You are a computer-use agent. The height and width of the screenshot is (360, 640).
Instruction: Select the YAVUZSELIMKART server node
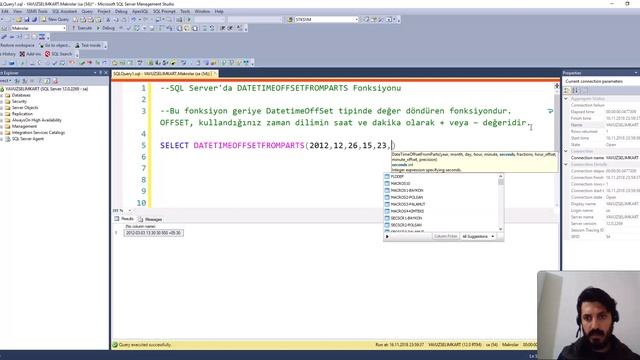[x=46, y=89]
